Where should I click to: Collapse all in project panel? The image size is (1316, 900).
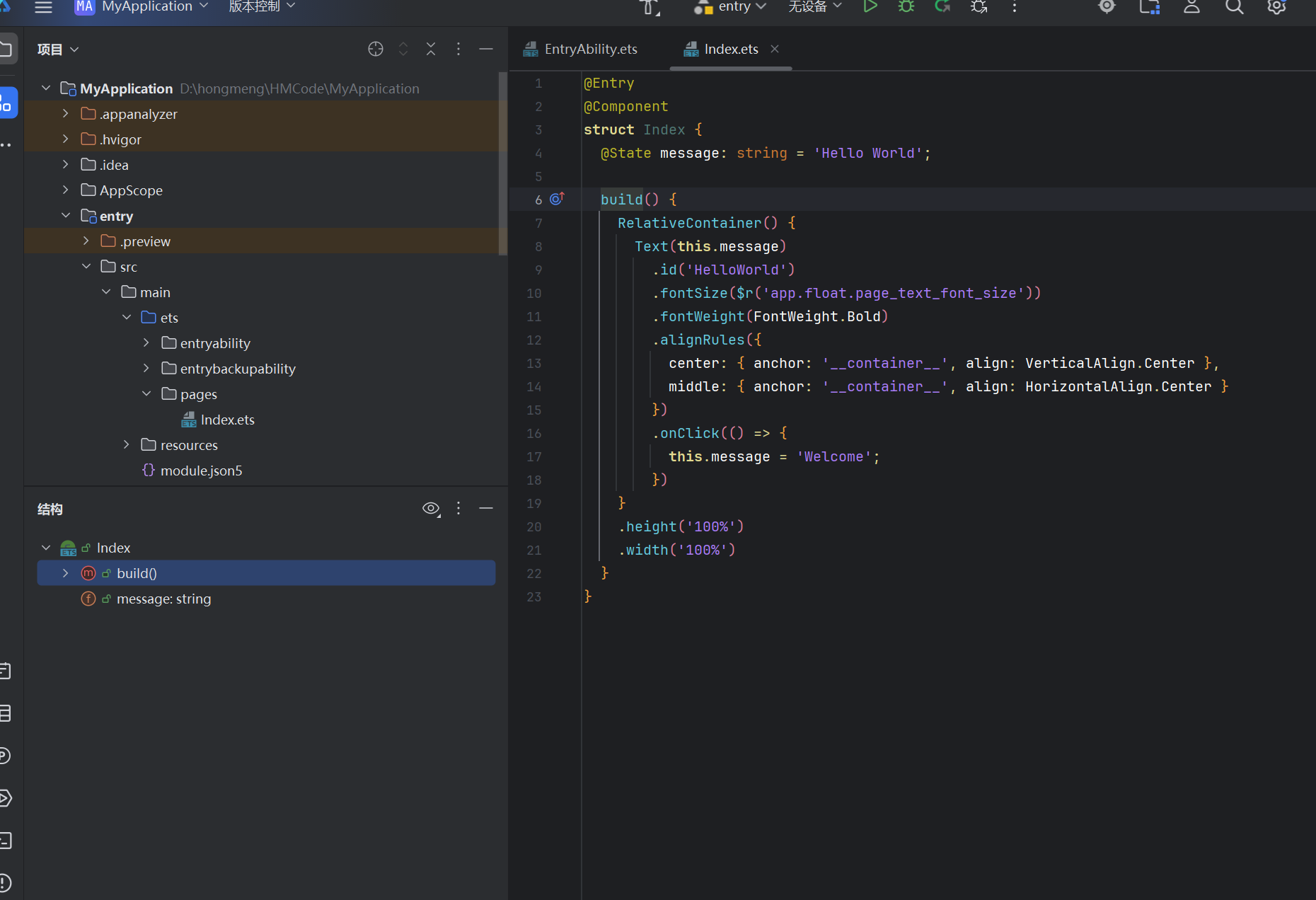point(431,49)
